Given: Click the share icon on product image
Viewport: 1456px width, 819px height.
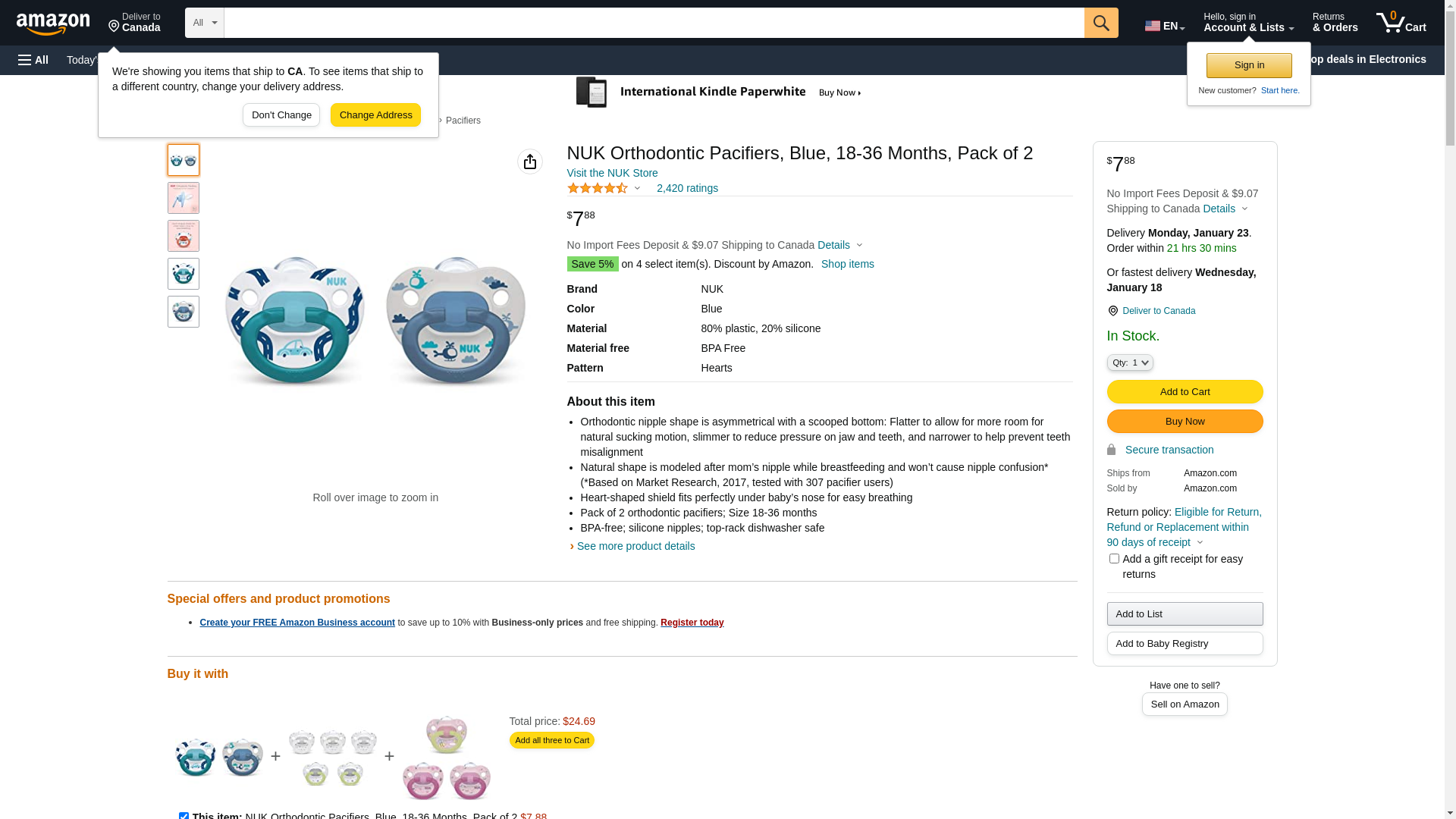Looking at the screenshot, I should 530,162.
